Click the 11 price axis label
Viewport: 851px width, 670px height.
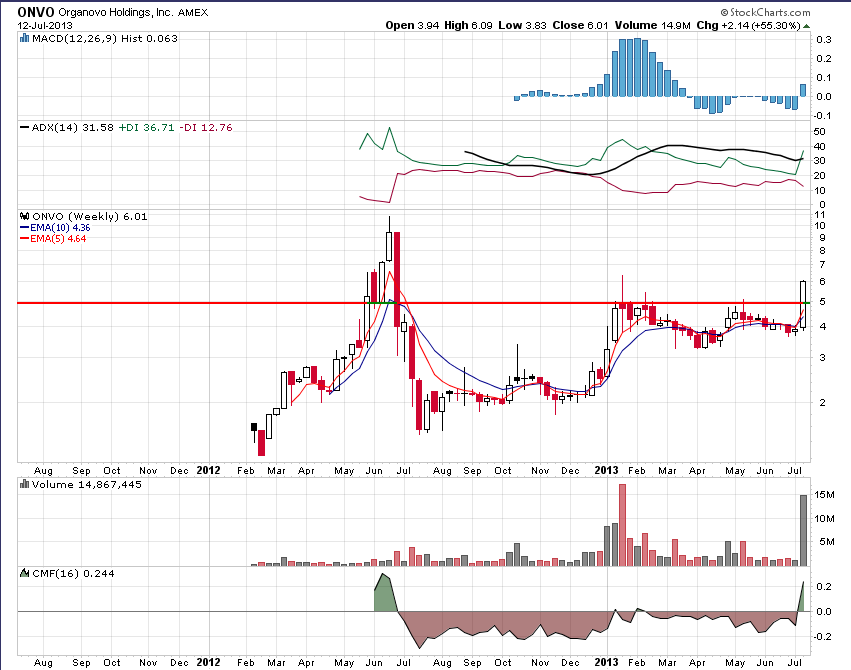(x=820, y=214)
